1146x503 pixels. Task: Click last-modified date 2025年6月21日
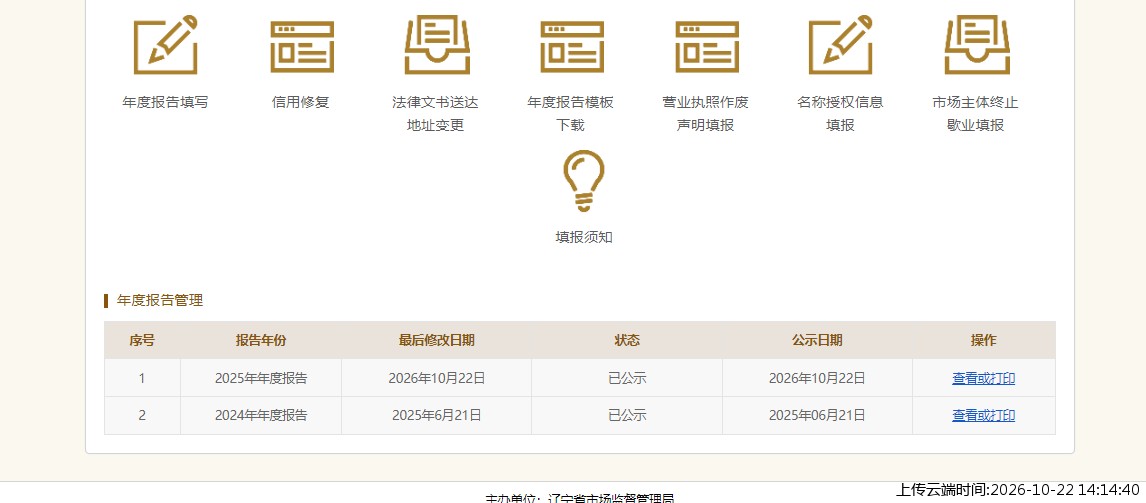(436, 415)
